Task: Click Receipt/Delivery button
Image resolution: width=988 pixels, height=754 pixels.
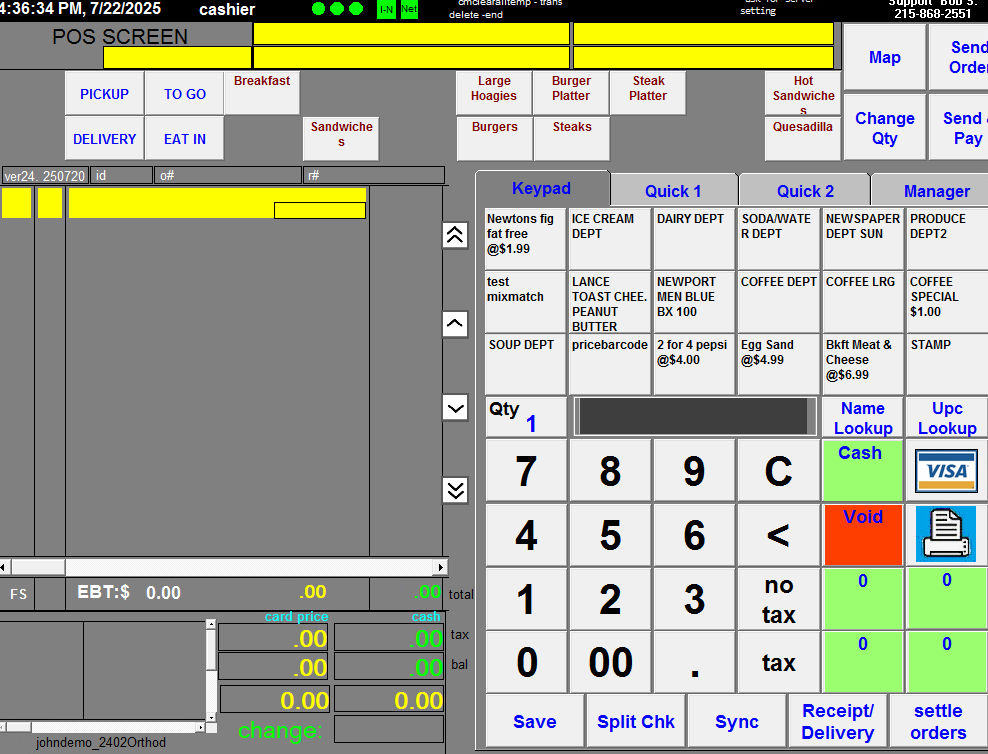Action: [838, 721]
